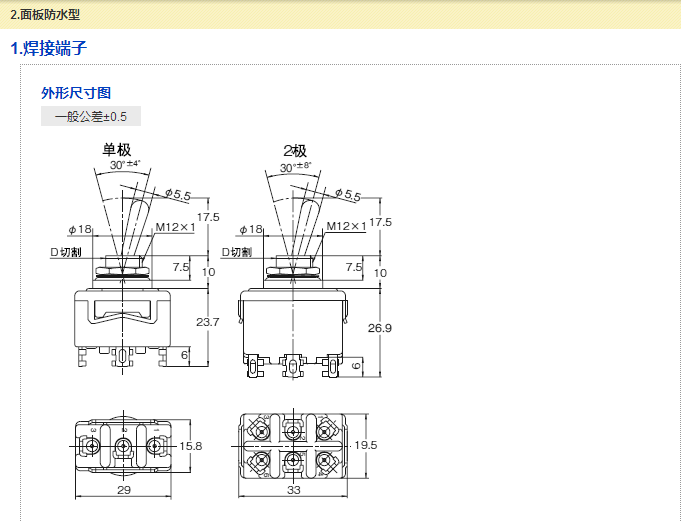The height and width of the screenshot is (521, 681).
Task: Click the 26.9 height dimension
Action: point(380,328)
